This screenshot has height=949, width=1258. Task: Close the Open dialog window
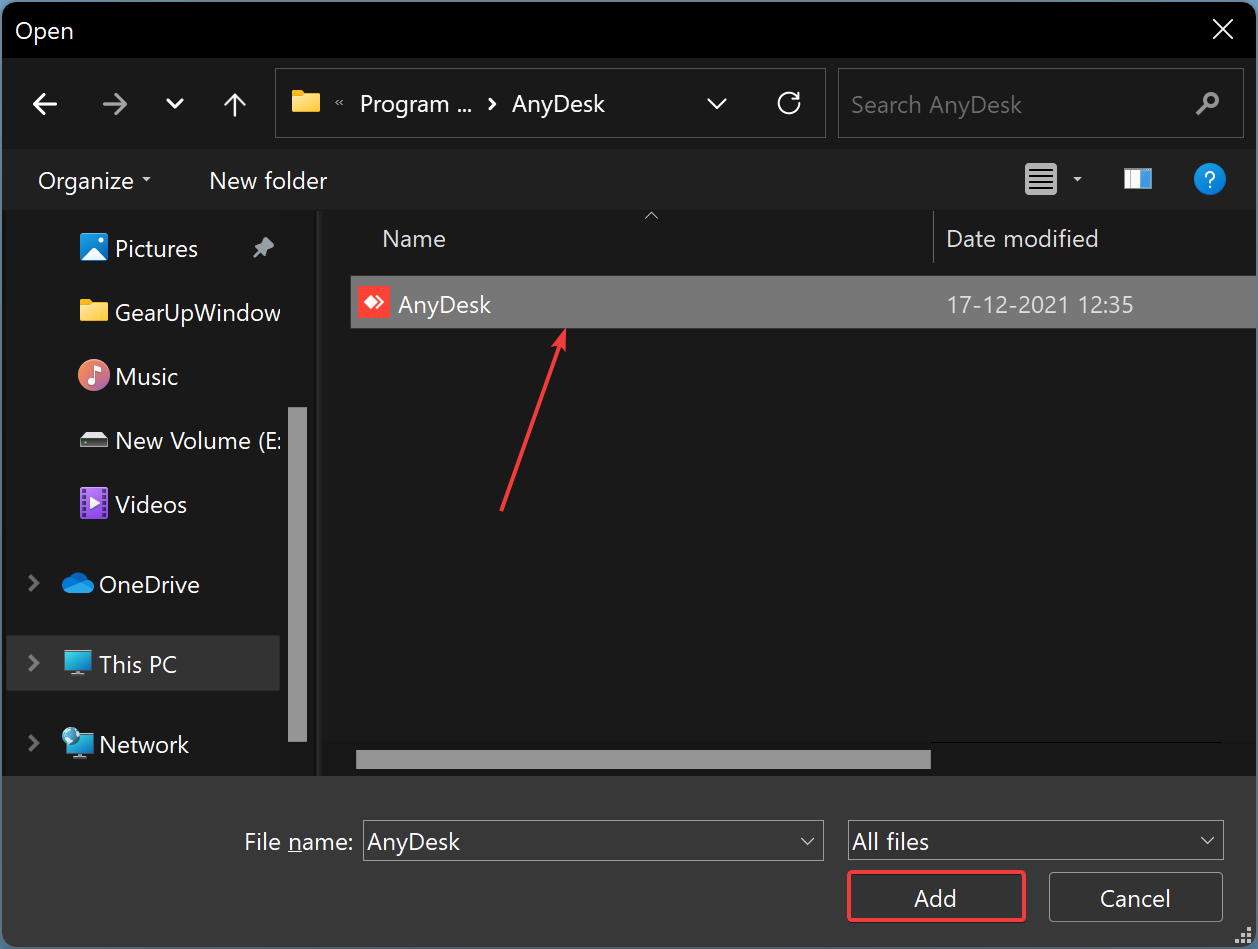1223,30
